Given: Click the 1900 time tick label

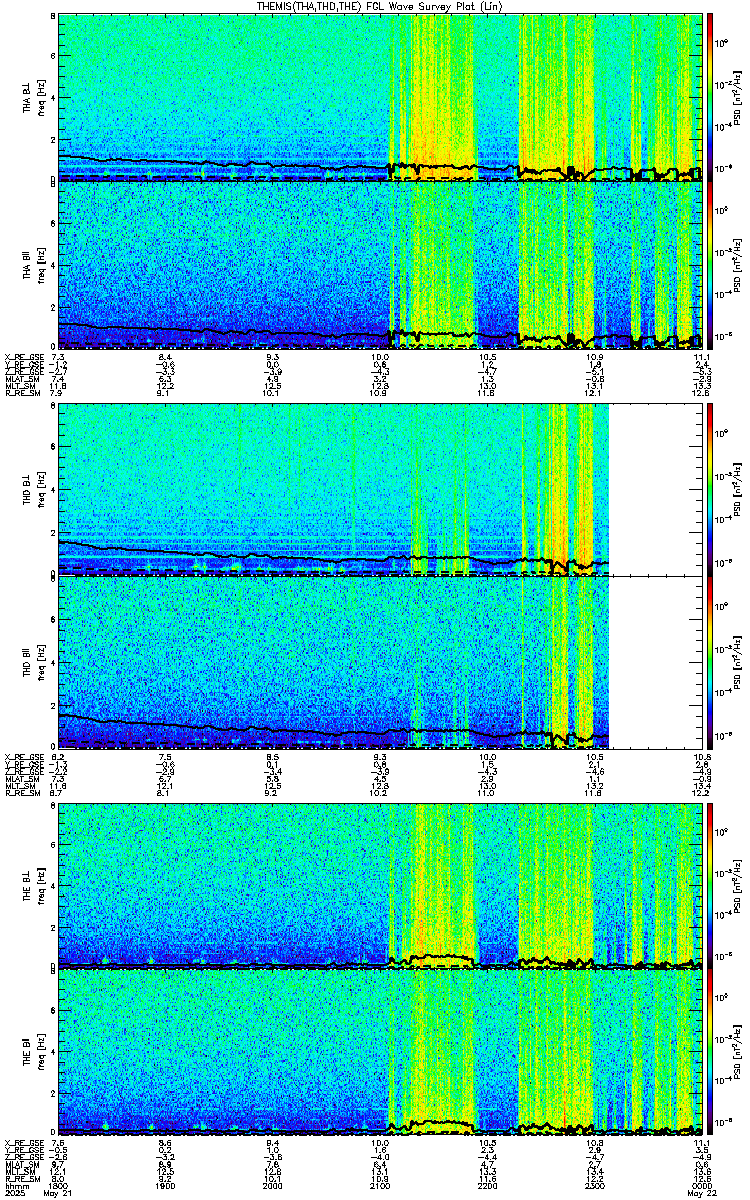Looking at the screenshot, I should pyautogui.click(x=166, y=1185).
